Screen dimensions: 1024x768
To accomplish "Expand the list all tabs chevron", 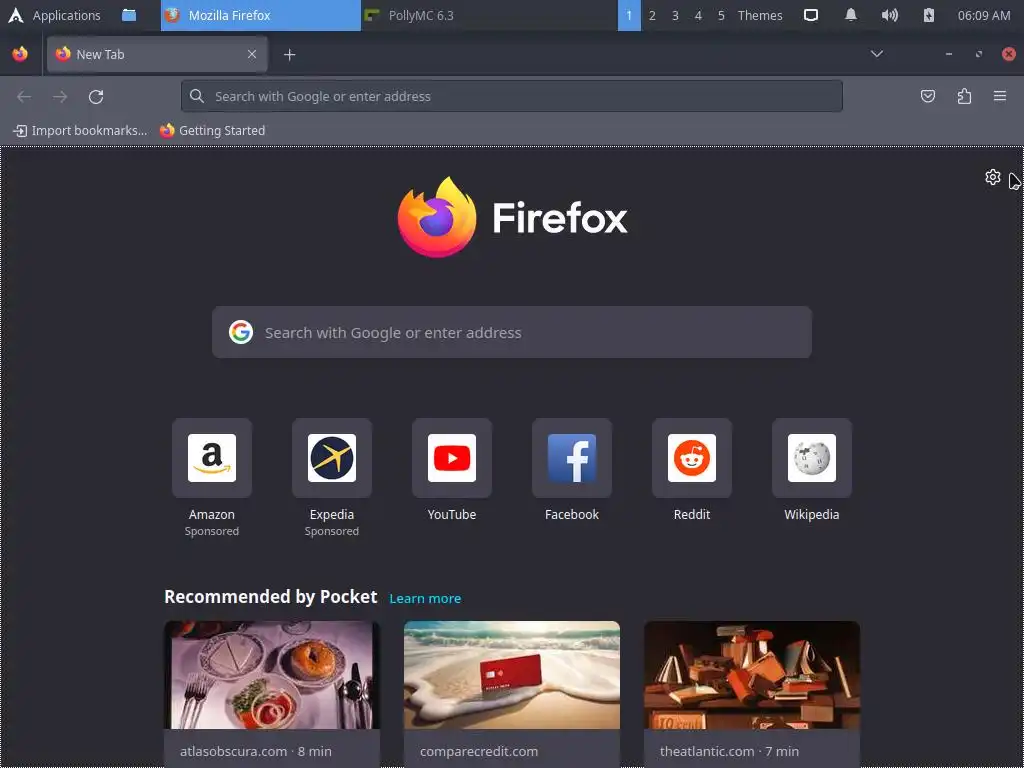I will click(x=877, y=54).
